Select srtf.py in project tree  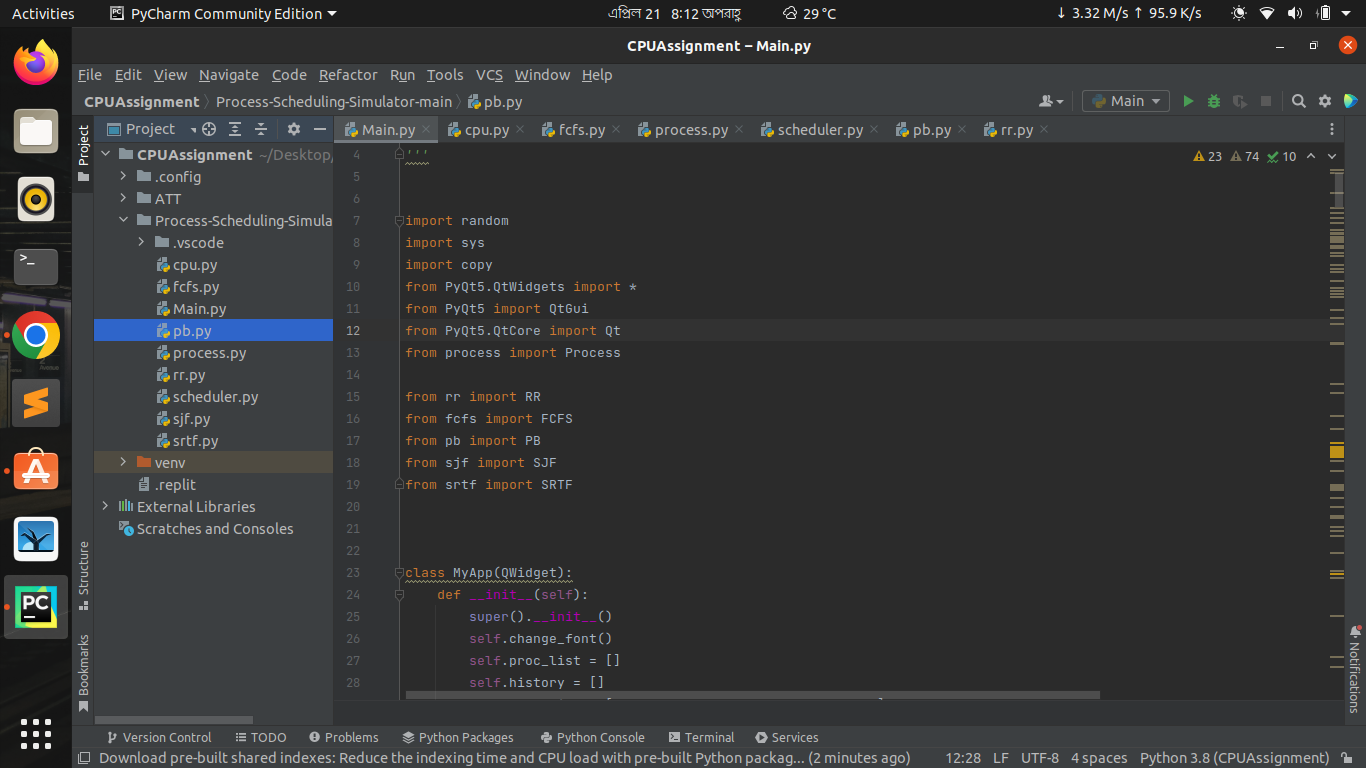195,440
